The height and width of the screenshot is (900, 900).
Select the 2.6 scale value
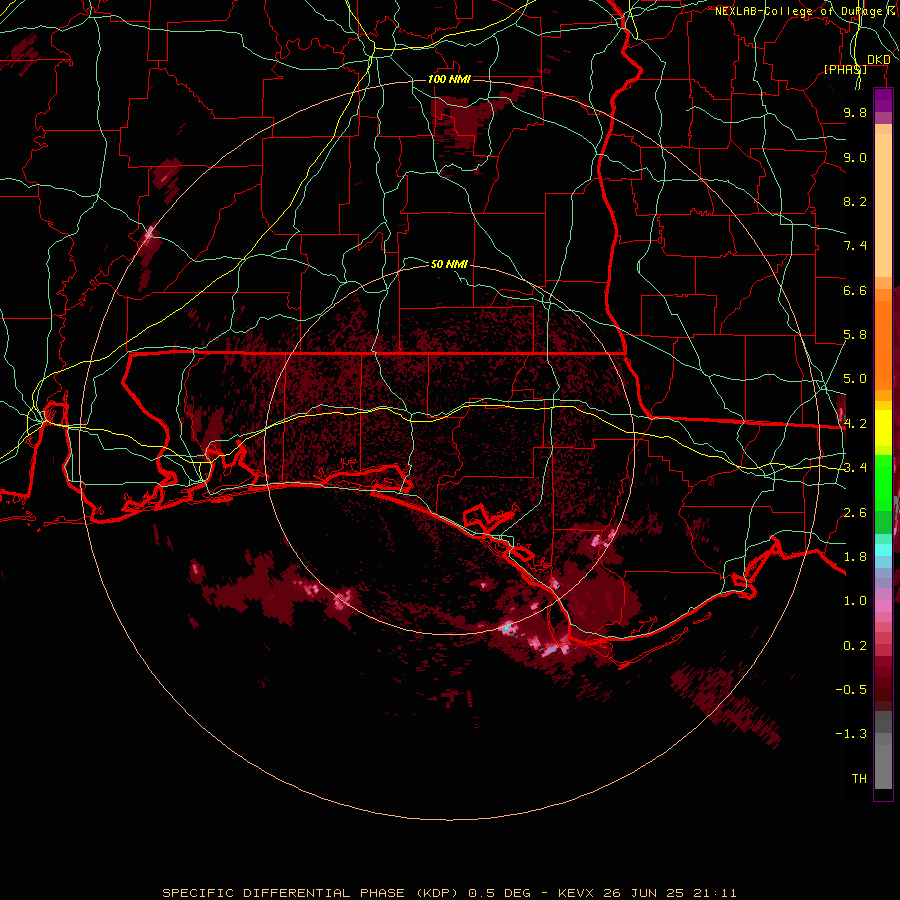point(855,513)
